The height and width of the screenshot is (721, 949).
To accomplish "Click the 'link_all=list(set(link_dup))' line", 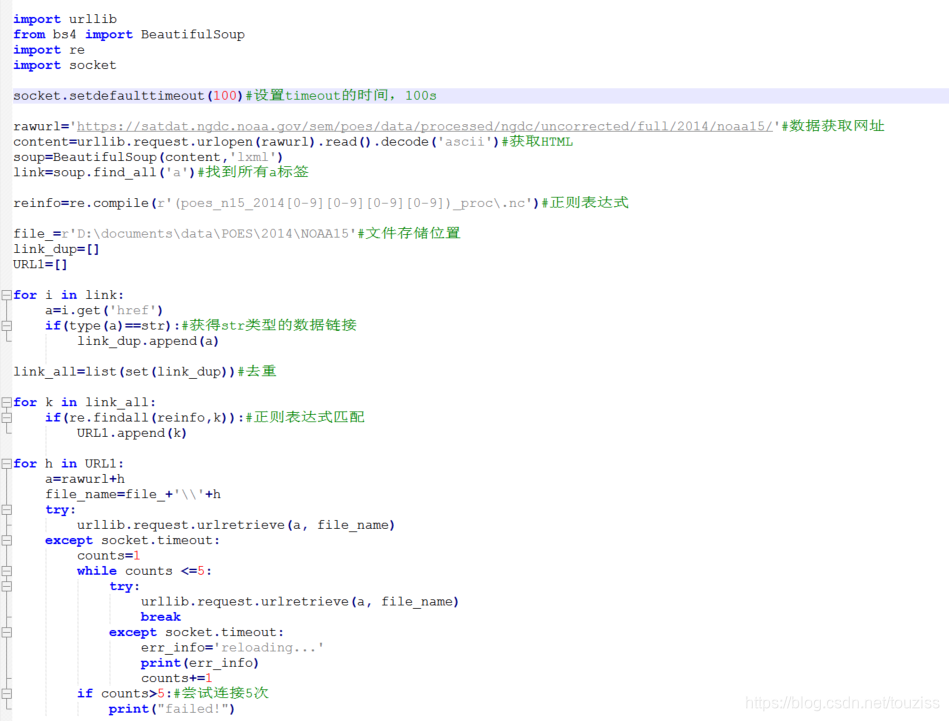I will pyautogui.click(x=145, y=371).
